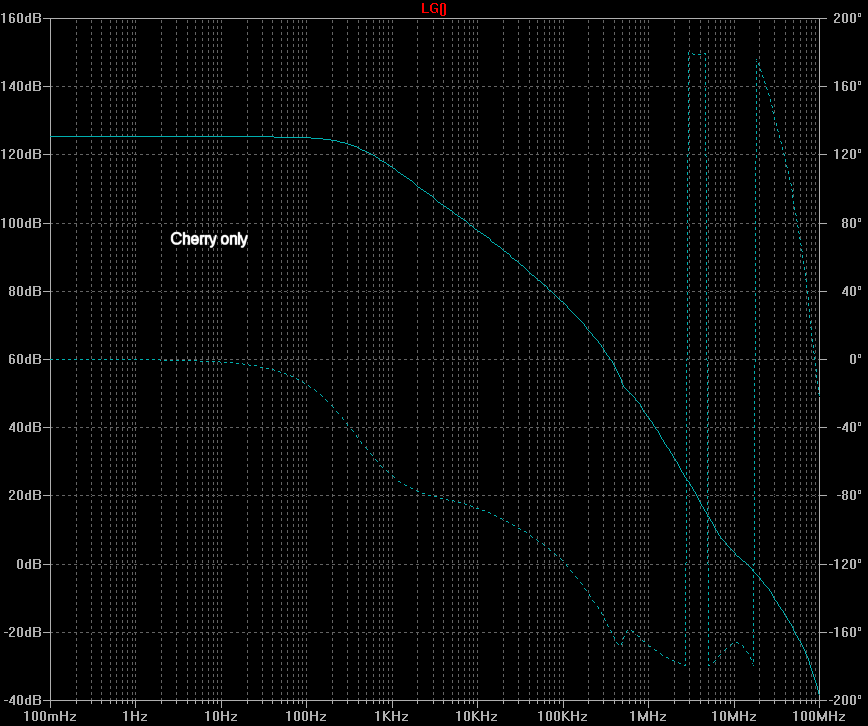Click the 80° phase axis label
The image size is (868, 726).
click(x=851, y=223)
